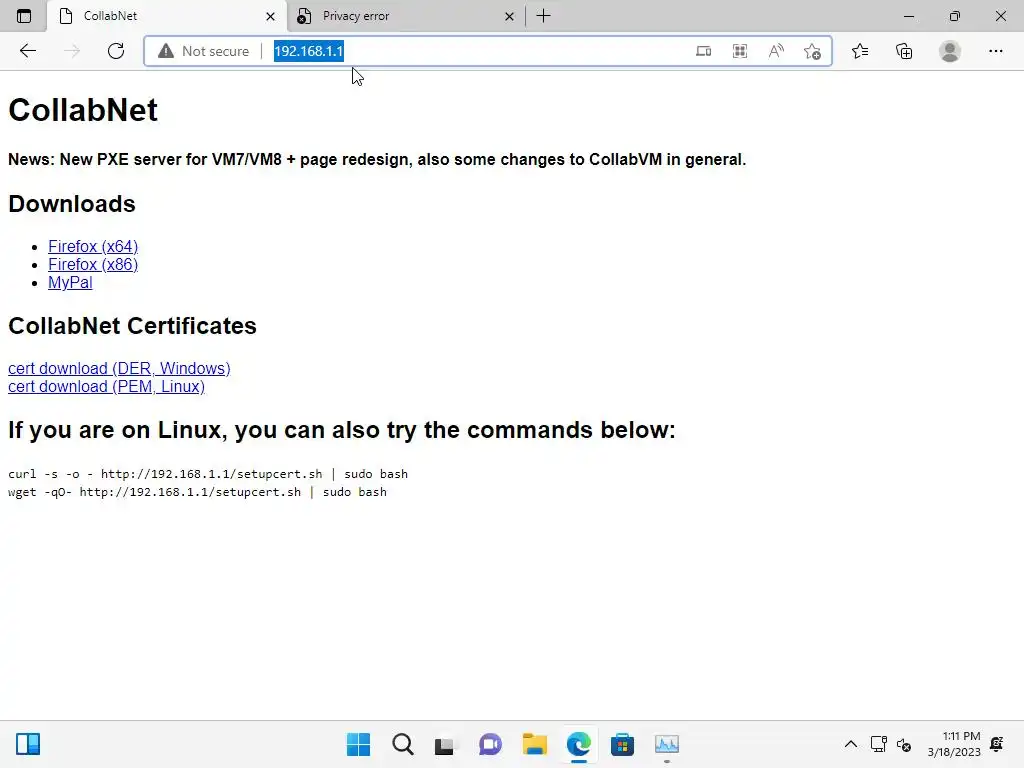Switch to the CollabNet tab

pos(167,16)
